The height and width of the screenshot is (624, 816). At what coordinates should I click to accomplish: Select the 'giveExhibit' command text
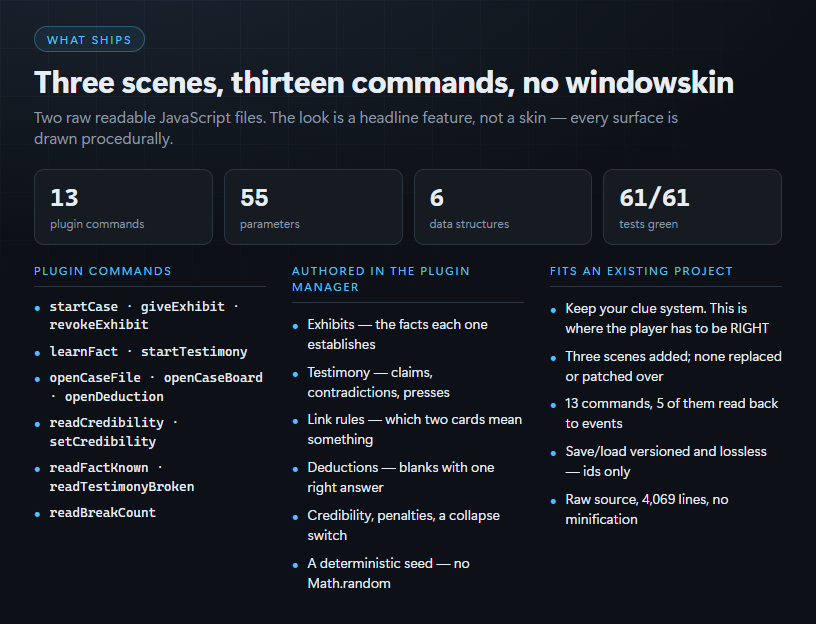tap(183, 307)
